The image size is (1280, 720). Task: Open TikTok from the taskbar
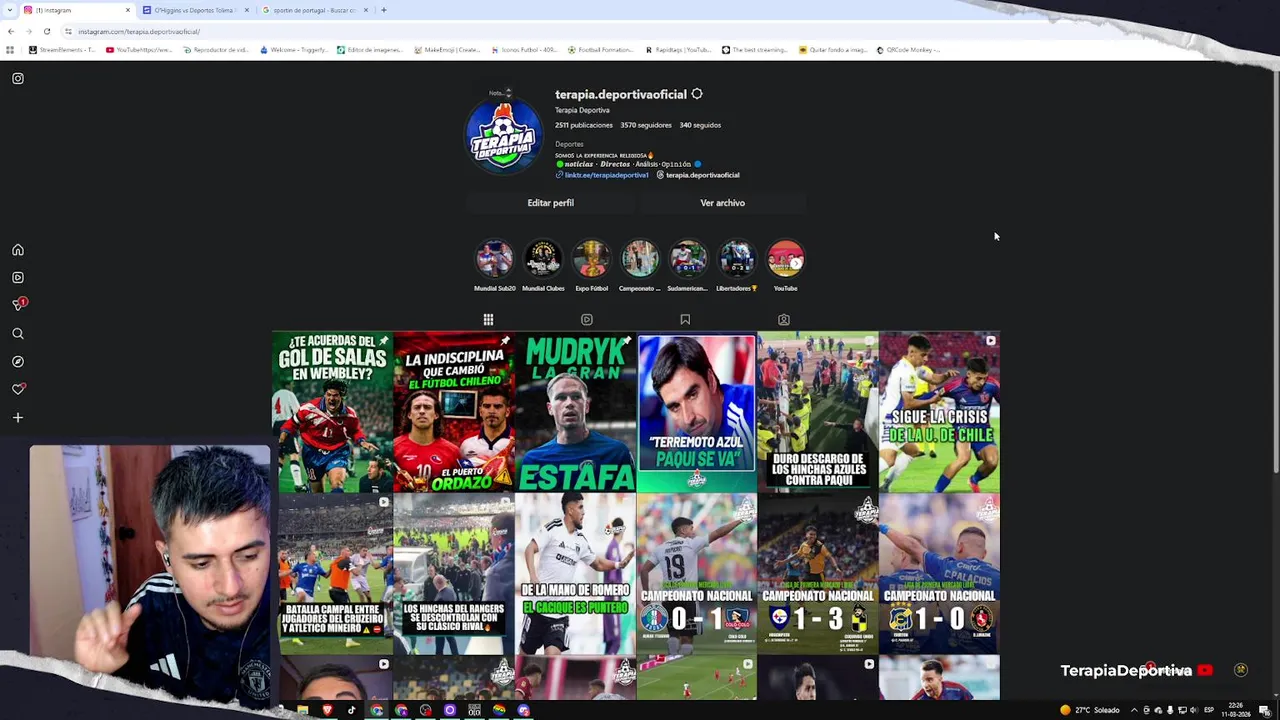[x=351, y=710]
